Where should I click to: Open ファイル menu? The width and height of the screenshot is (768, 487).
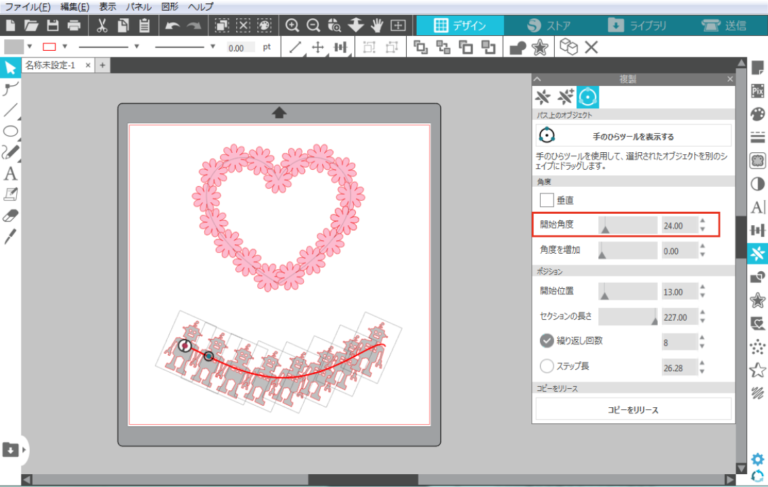27,7
